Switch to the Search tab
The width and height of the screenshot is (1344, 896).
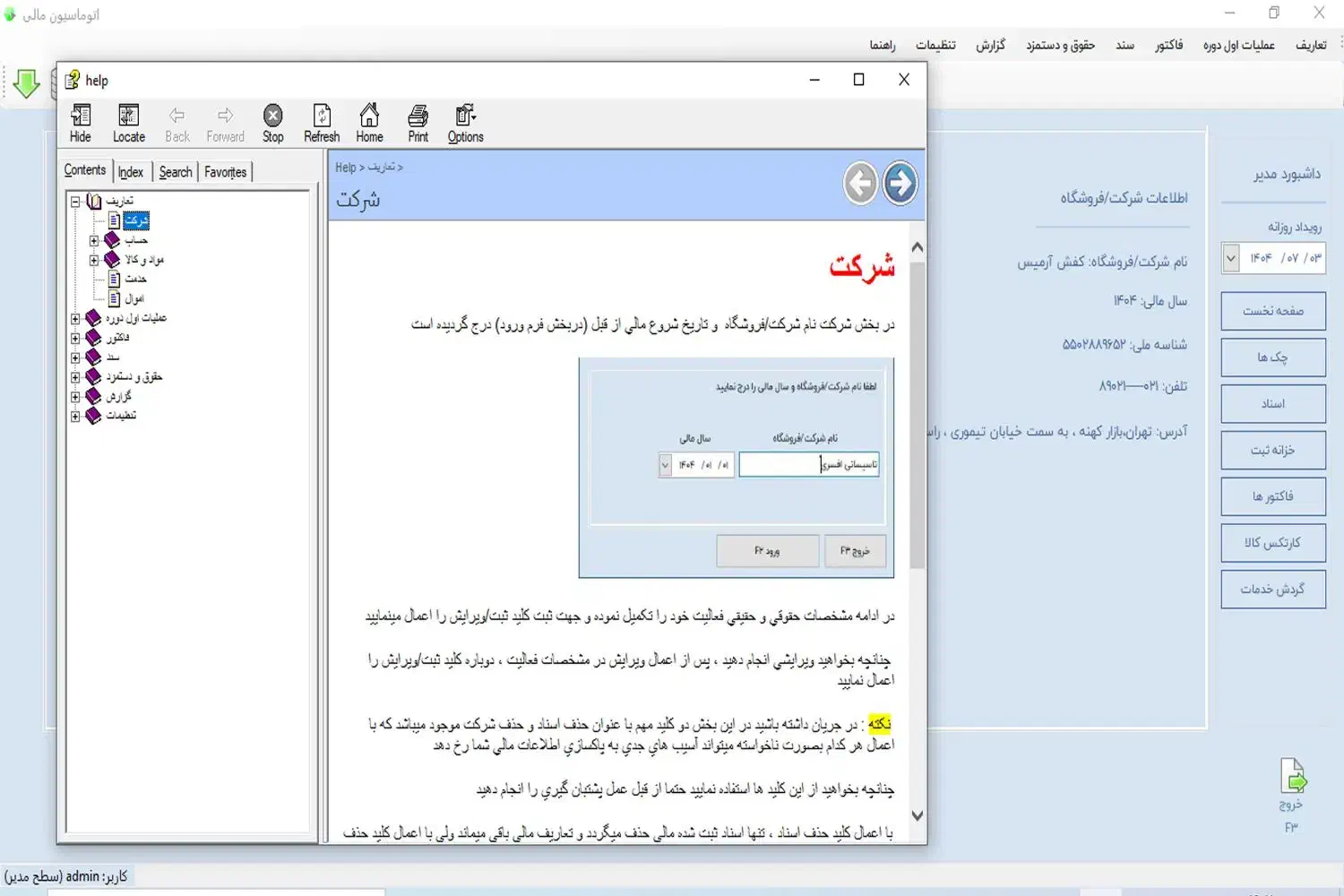coord(176,172)
